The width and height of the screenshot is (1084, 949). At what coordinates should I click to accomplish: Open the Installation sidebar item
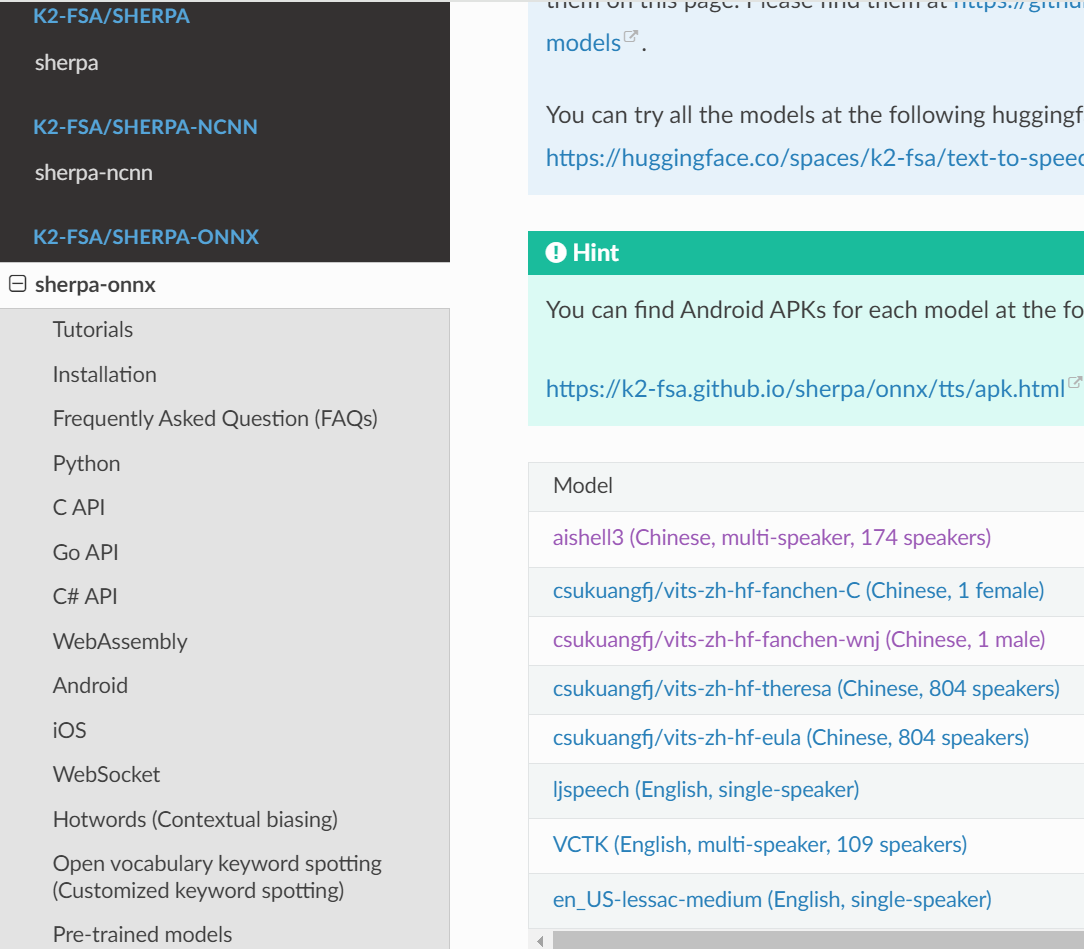point(105,375)
